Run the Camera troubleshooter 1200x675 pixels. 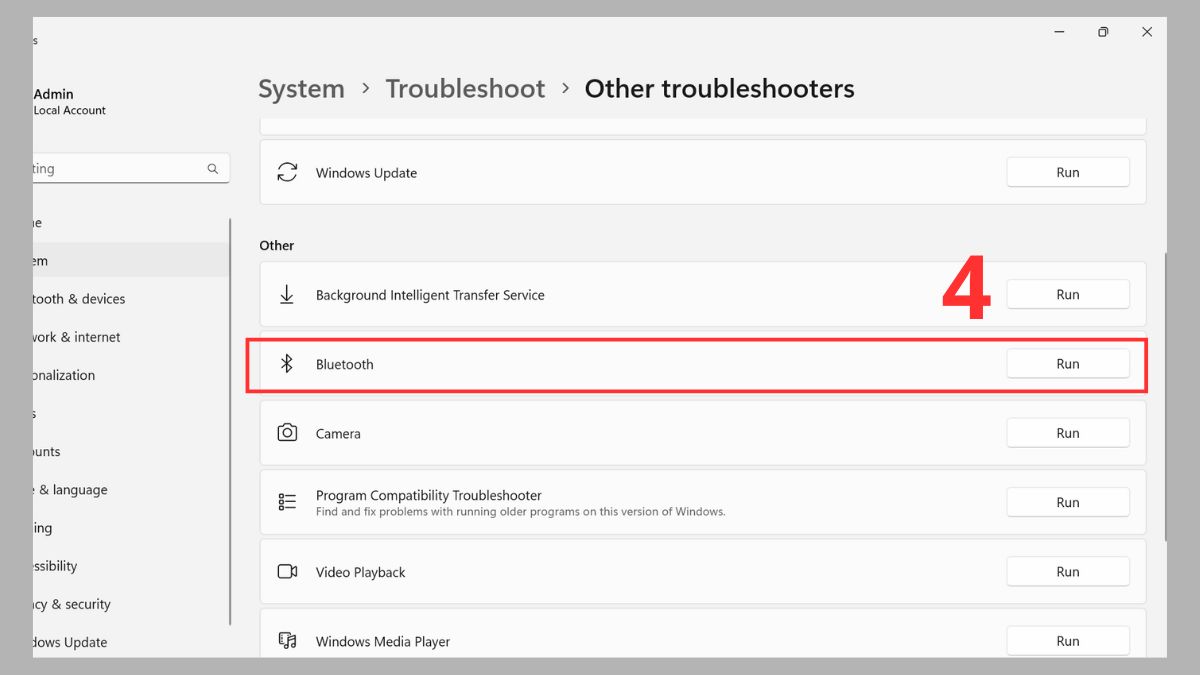click(1067, 432)
